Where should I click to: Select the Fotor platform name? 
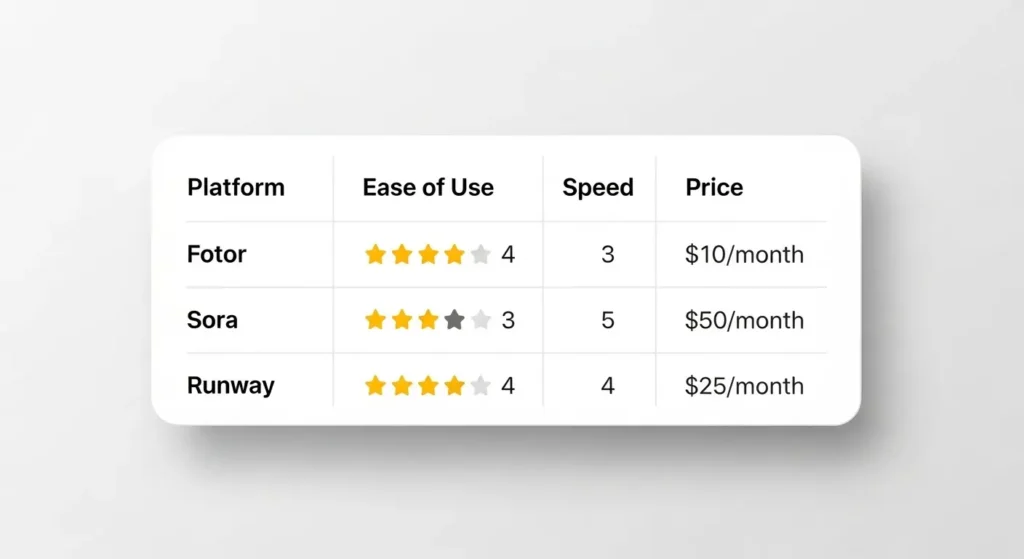(x=216, y=254)
